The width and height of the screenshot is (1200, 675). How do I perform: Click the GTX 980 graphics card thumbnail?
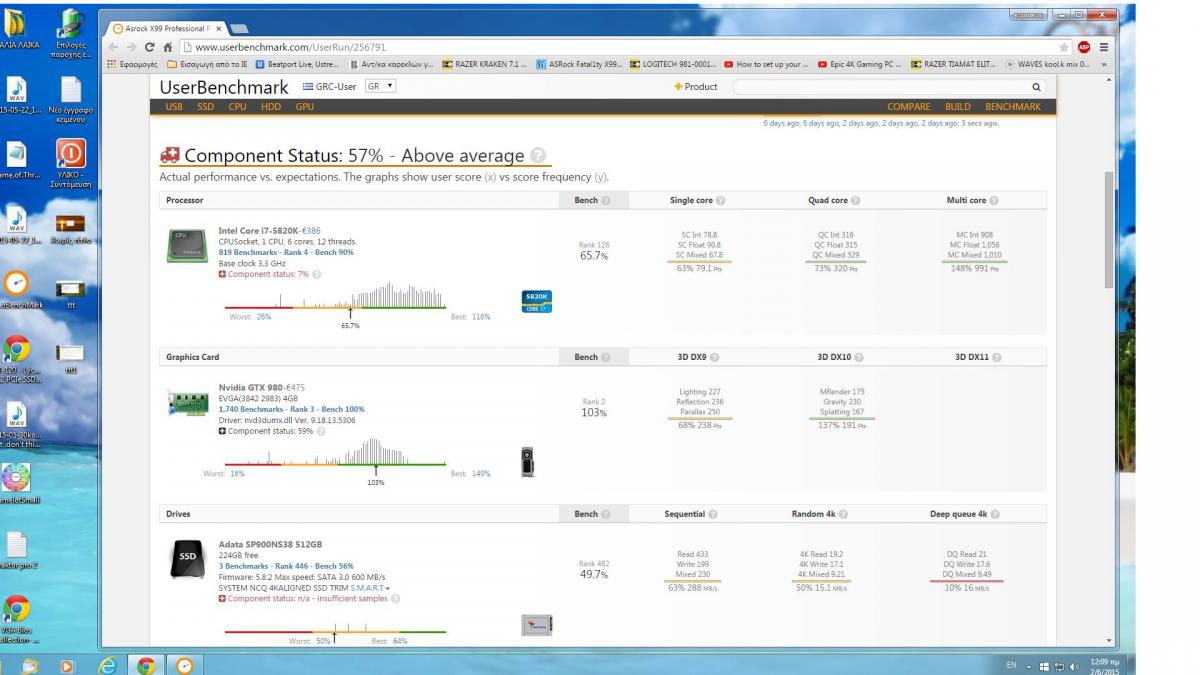528,461
